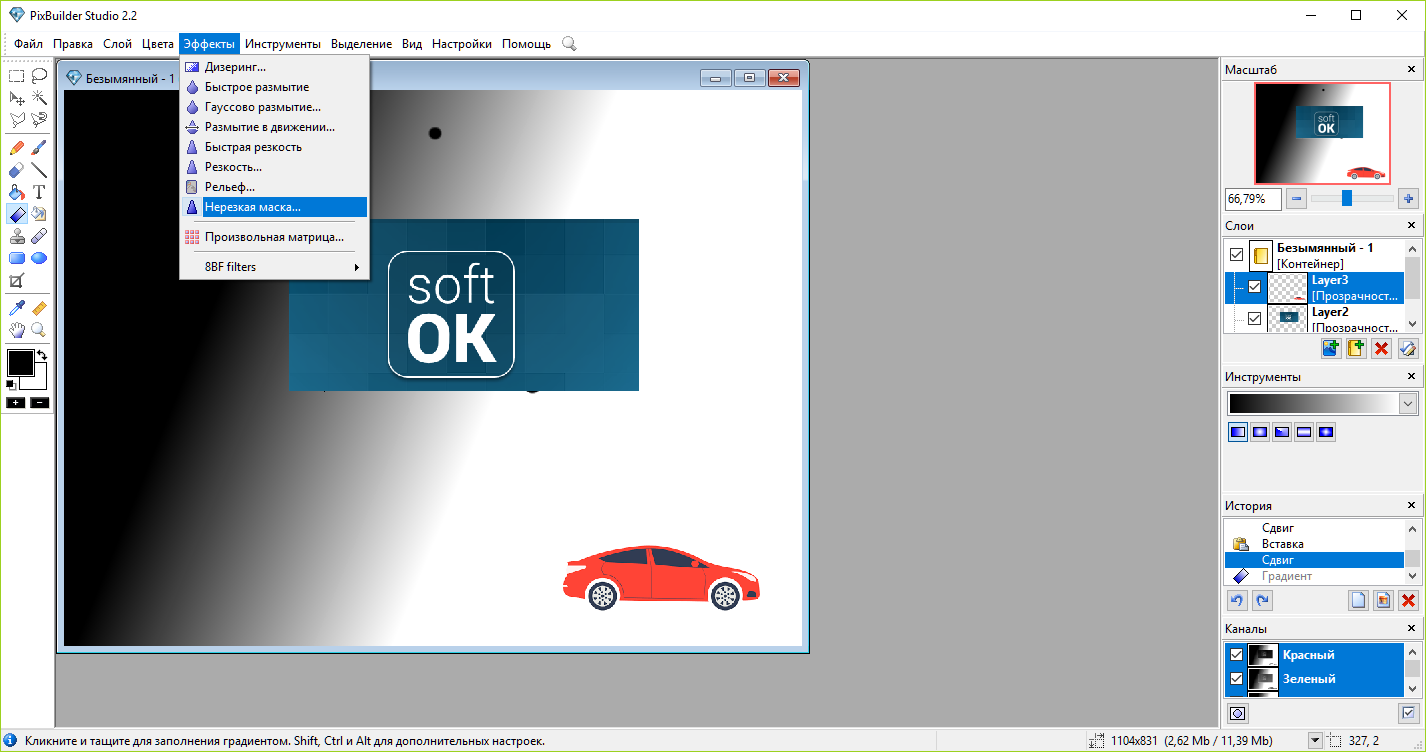Image resolution: width=1426 pixels, height=752 pixels.
Task: Select the Clone Stamp tool
Action: tap(17, 237)
